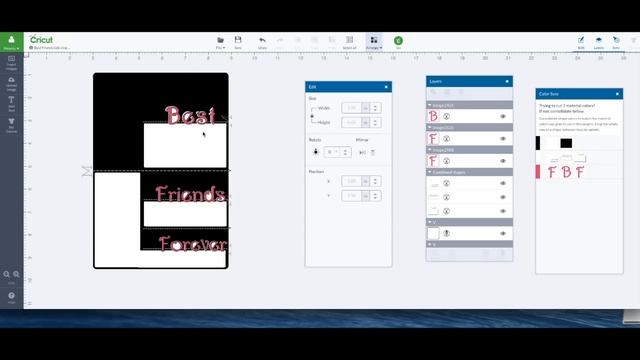Open cut line type of B layer
This screenshot has width=640, height=360.
coord(447,116)
